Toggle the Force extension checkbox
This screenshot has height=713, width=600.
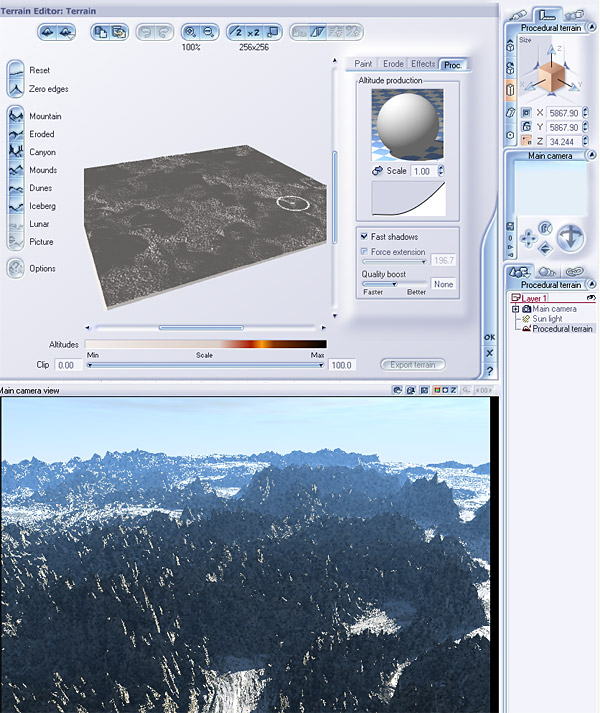(364, 251)
